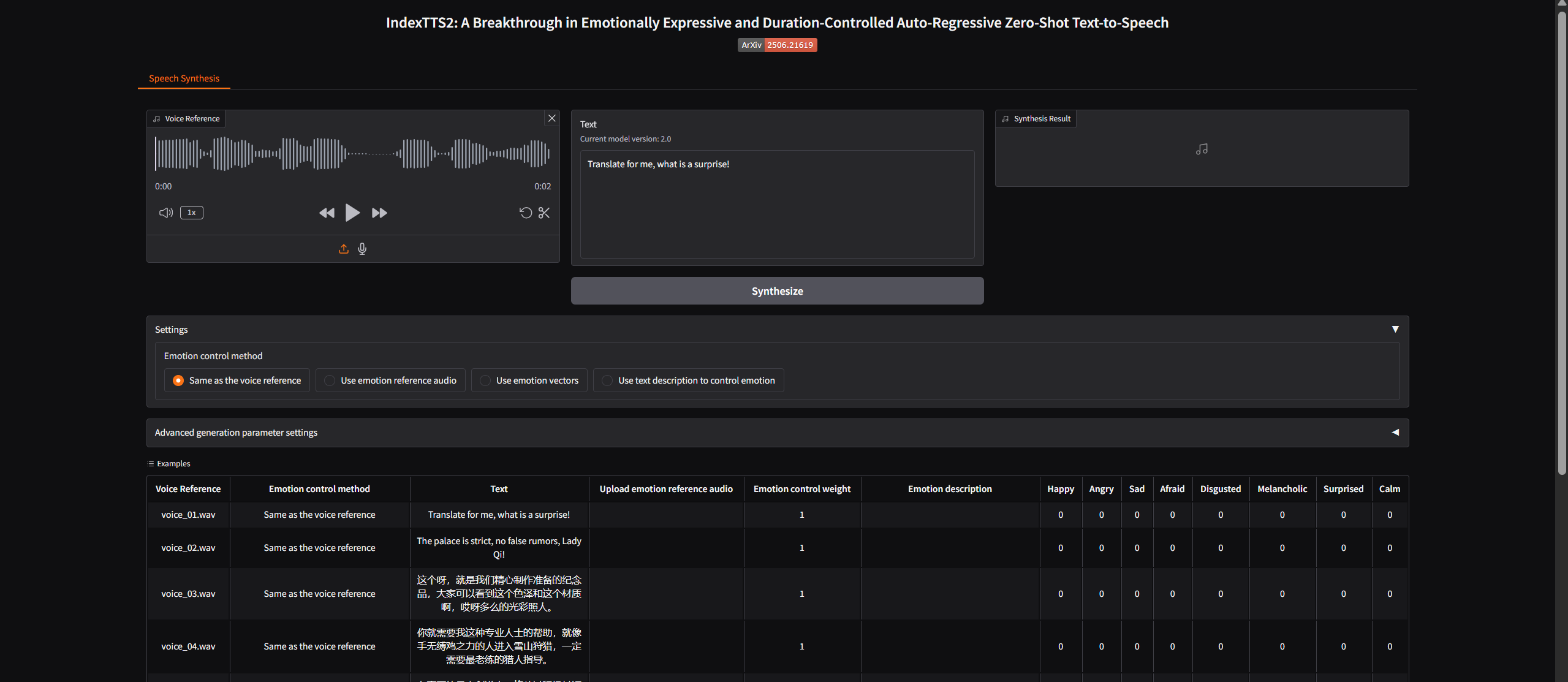Click the voice reference waveform
Image resolution: width=1568 pixels, height=682 pixels.
[x=352, y=153]
